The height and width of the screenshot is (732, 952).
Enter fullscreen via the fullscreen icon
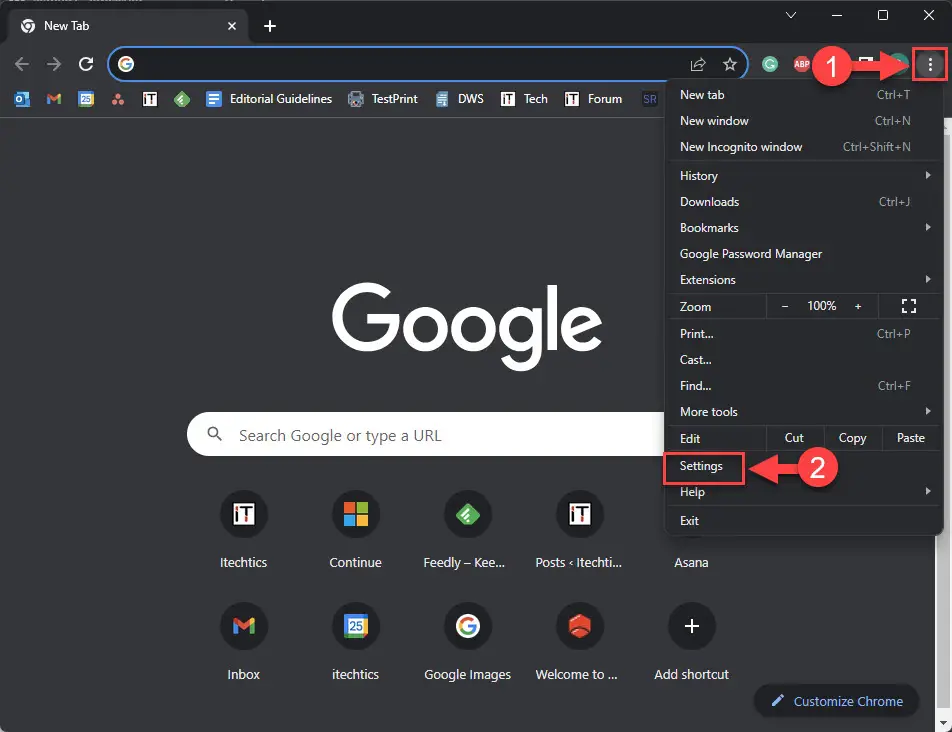(909, 306)
